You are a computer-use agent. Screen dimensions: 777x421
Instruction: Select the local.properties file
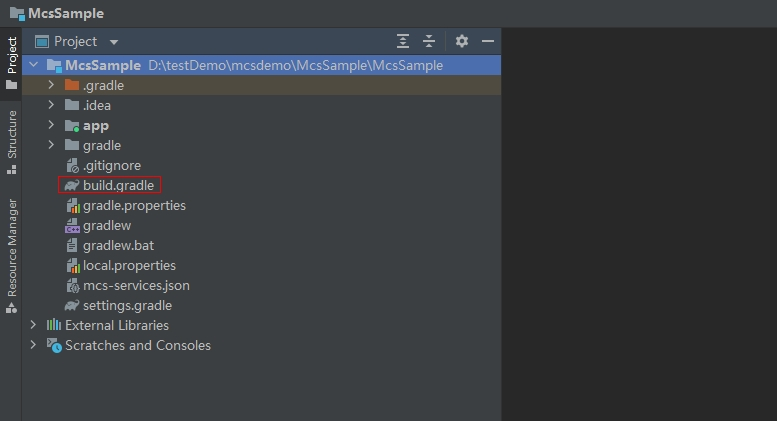pos(129,265)
